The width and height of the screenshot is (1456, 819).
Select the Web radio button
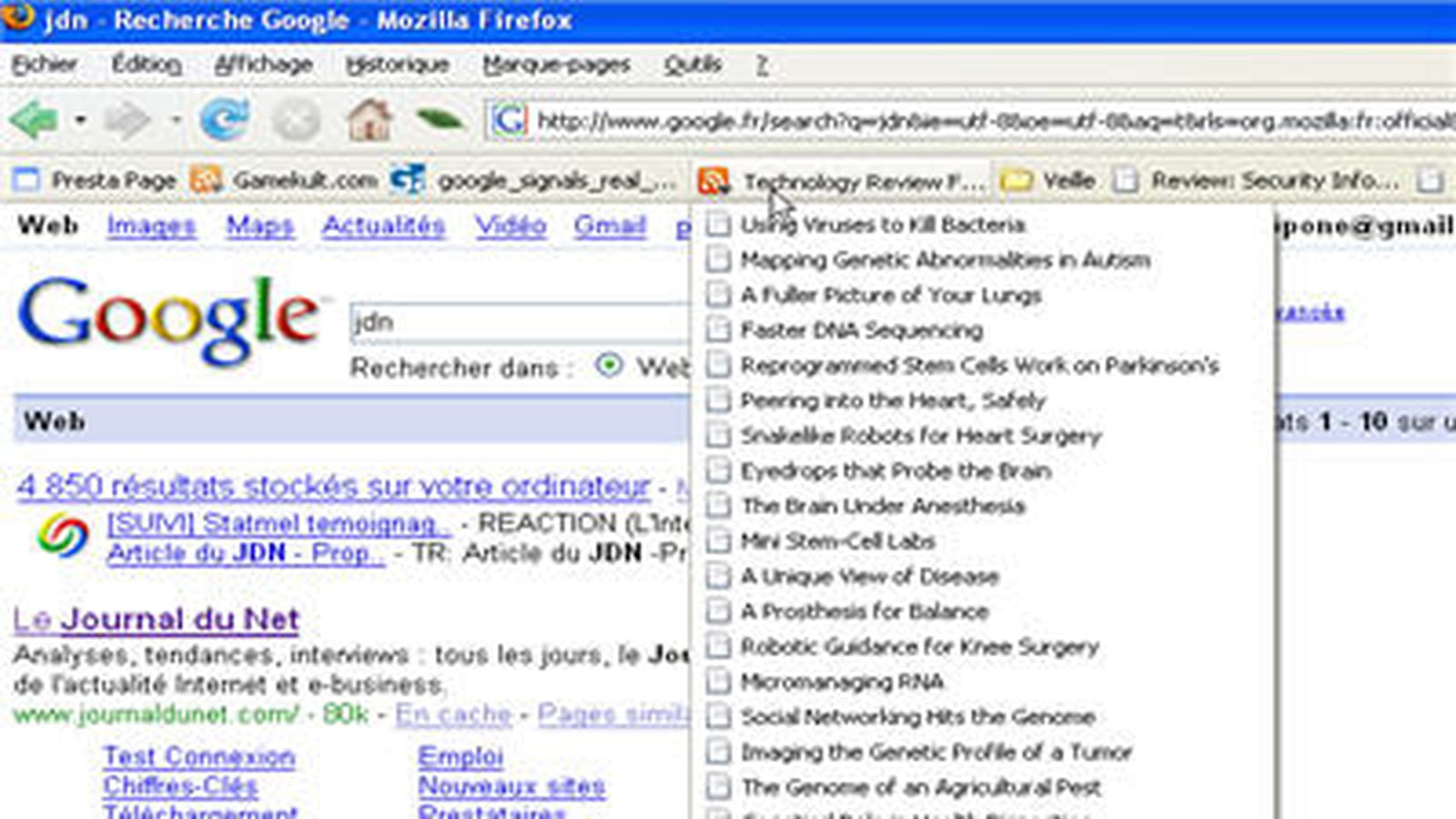(609, 366)
